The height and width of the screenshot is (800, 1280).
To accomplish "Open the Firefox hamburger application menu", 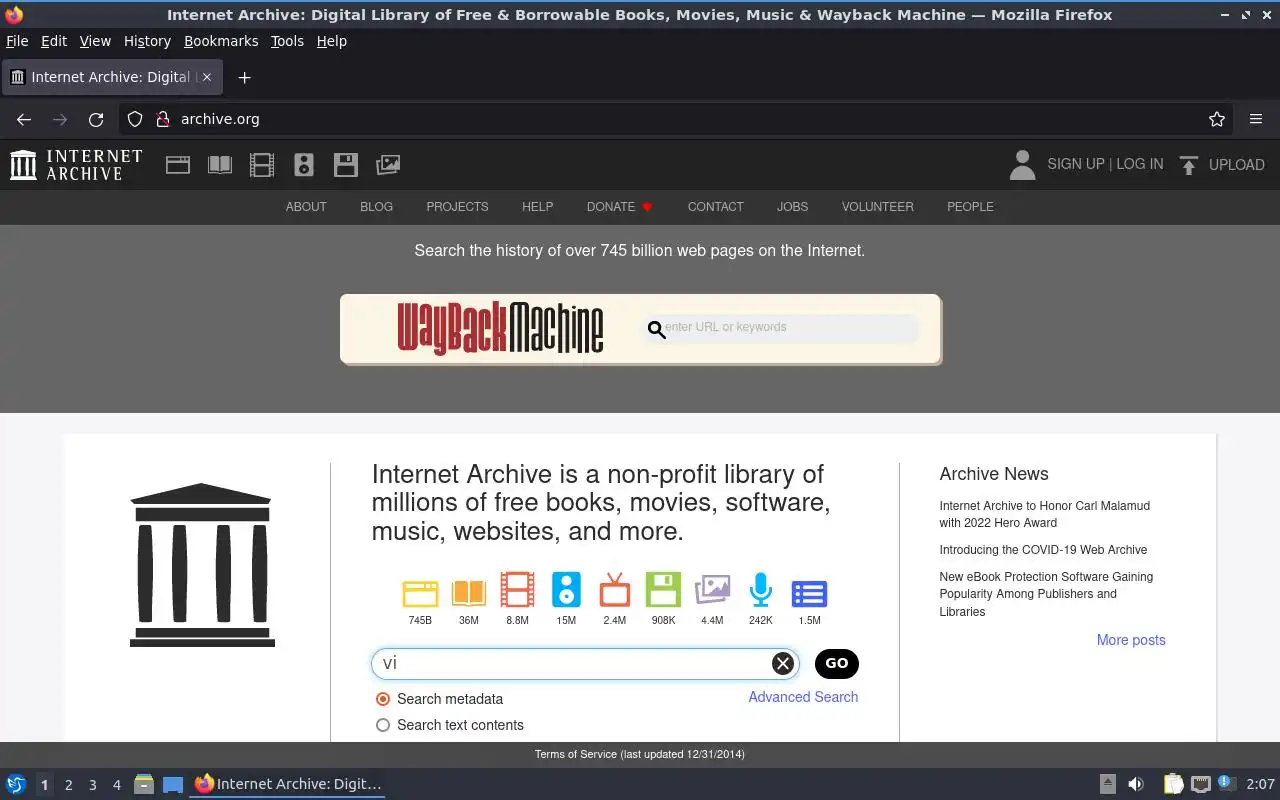I will (1256, 119).
